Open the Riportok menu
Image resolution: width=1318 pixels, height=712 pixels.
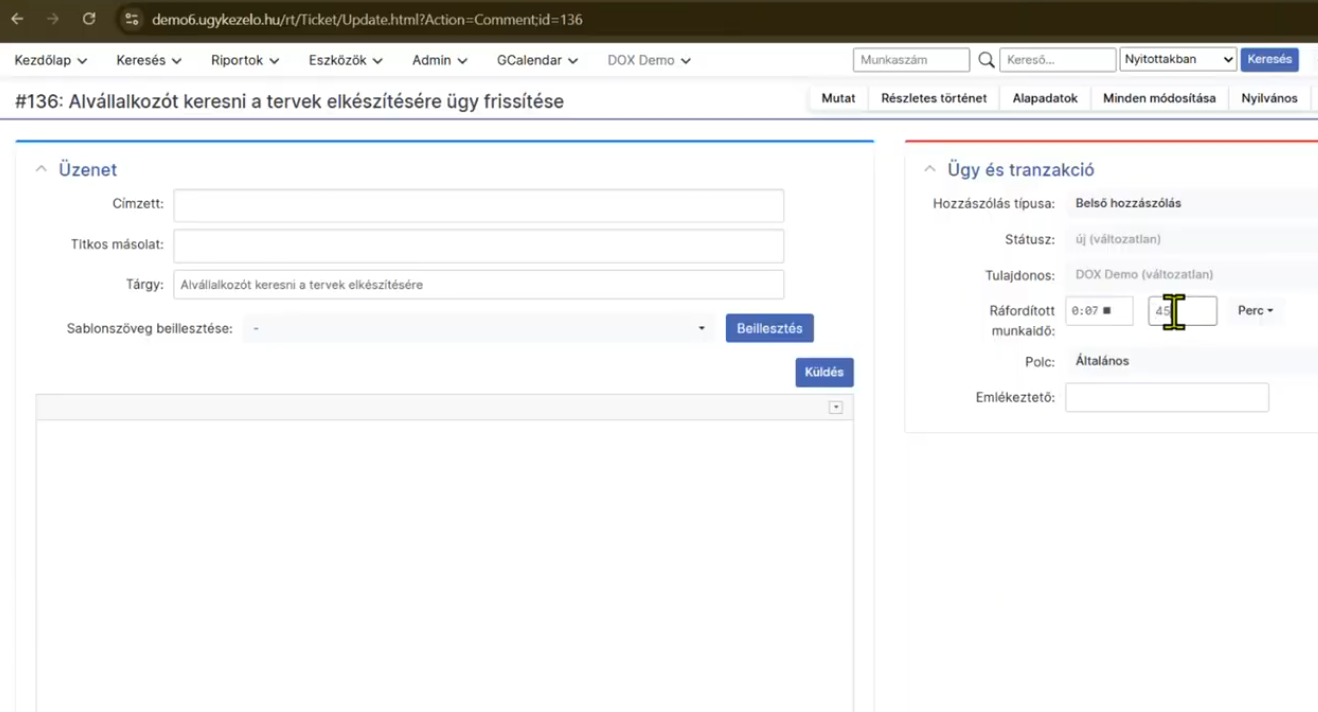coord(244,60)
